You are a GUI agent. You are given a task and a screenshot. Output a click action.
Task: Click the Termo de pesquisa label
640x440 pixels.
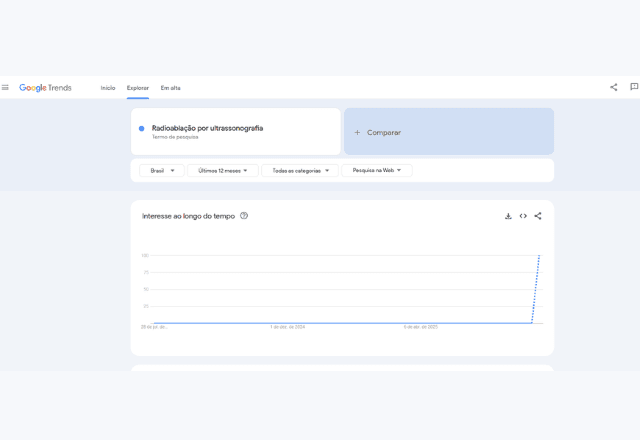coord(175,137)
